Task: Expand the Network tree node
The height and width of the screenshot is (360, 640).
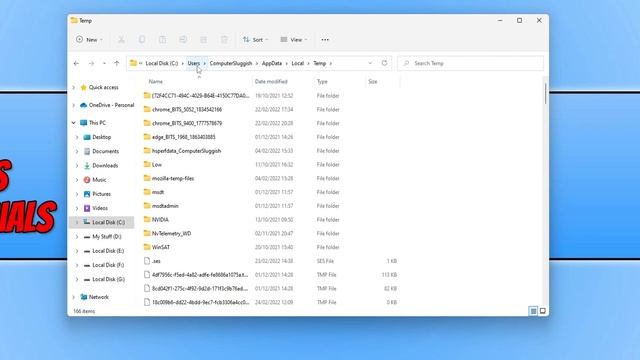Action: tap(73, 297)
